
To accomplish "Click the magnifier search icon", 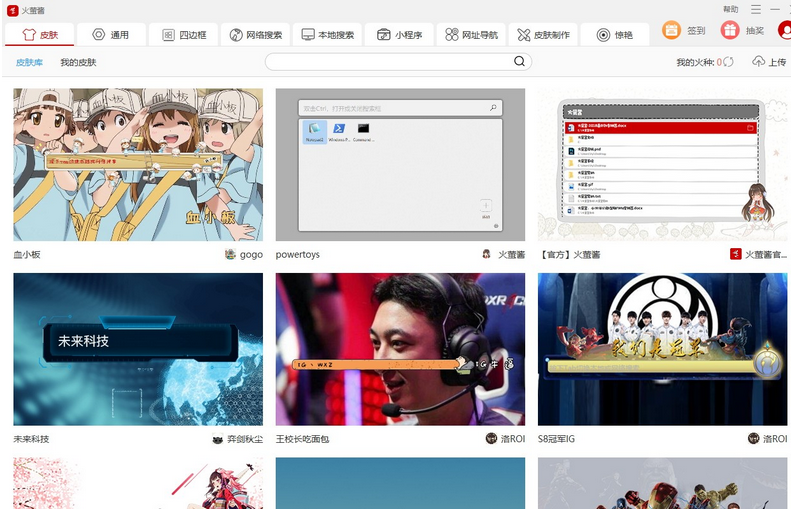I will (x=519, y=61).
